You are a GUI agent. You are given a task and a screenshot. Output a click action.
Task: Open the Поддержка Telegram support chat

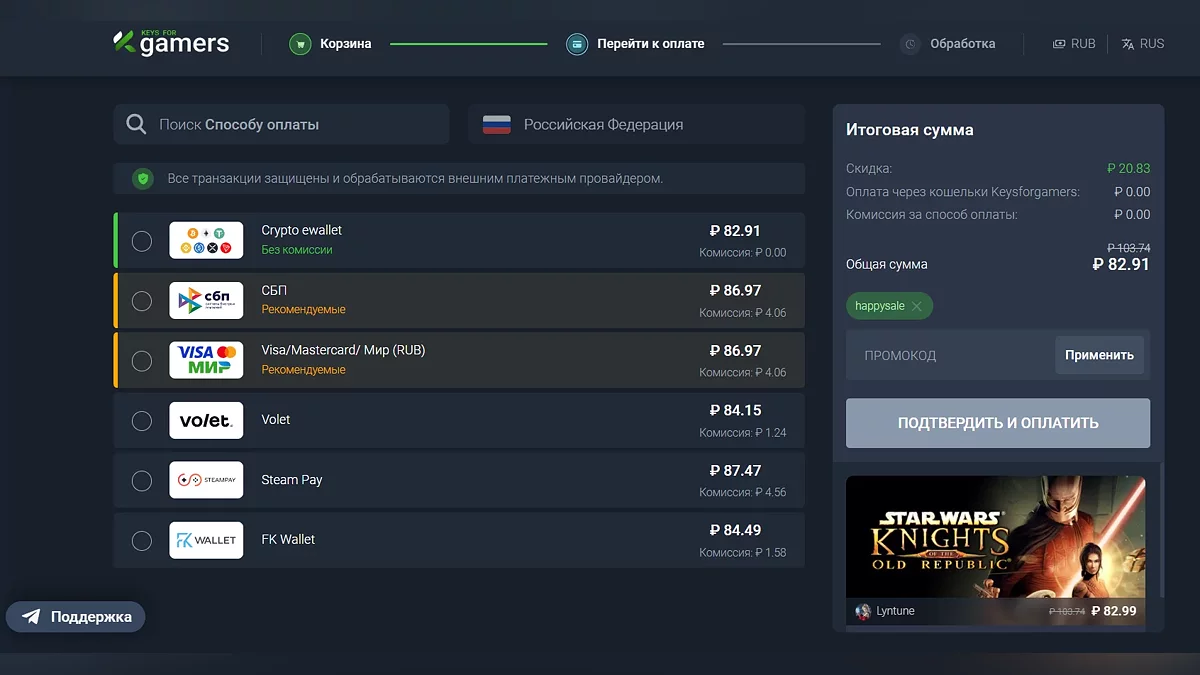(x=76, y=617)
